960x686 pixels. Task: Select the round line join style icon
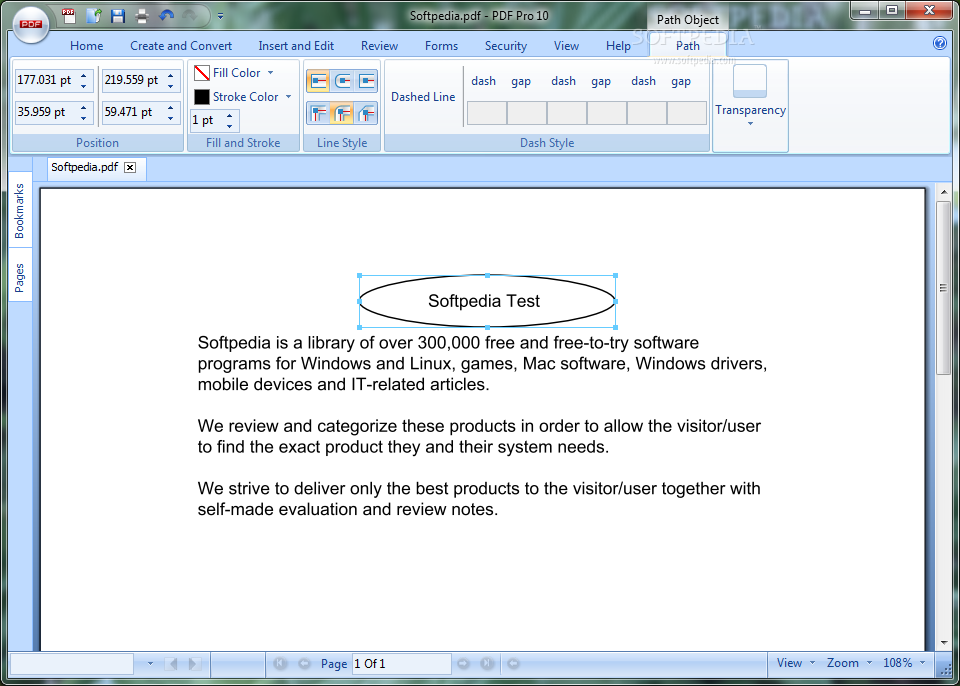click(x=342, y=113)
